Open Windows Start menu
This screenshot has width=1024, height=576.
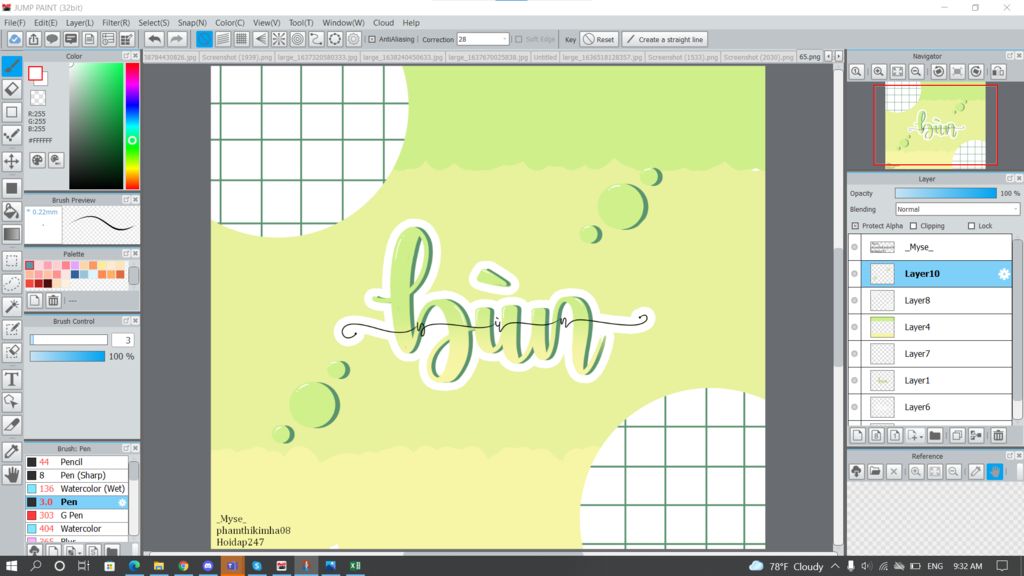(11, 566)
